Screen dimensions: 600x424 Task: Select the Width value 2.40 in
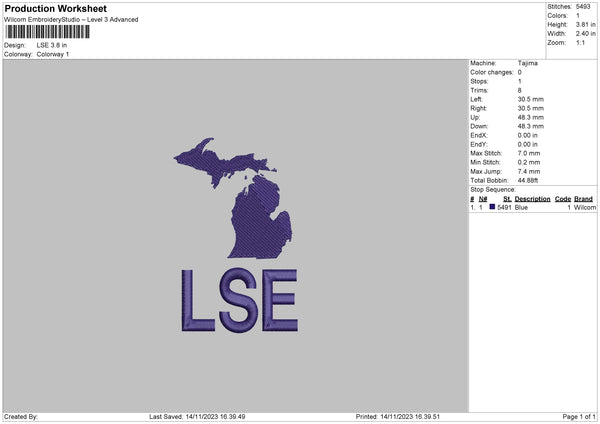click(585, 34)
